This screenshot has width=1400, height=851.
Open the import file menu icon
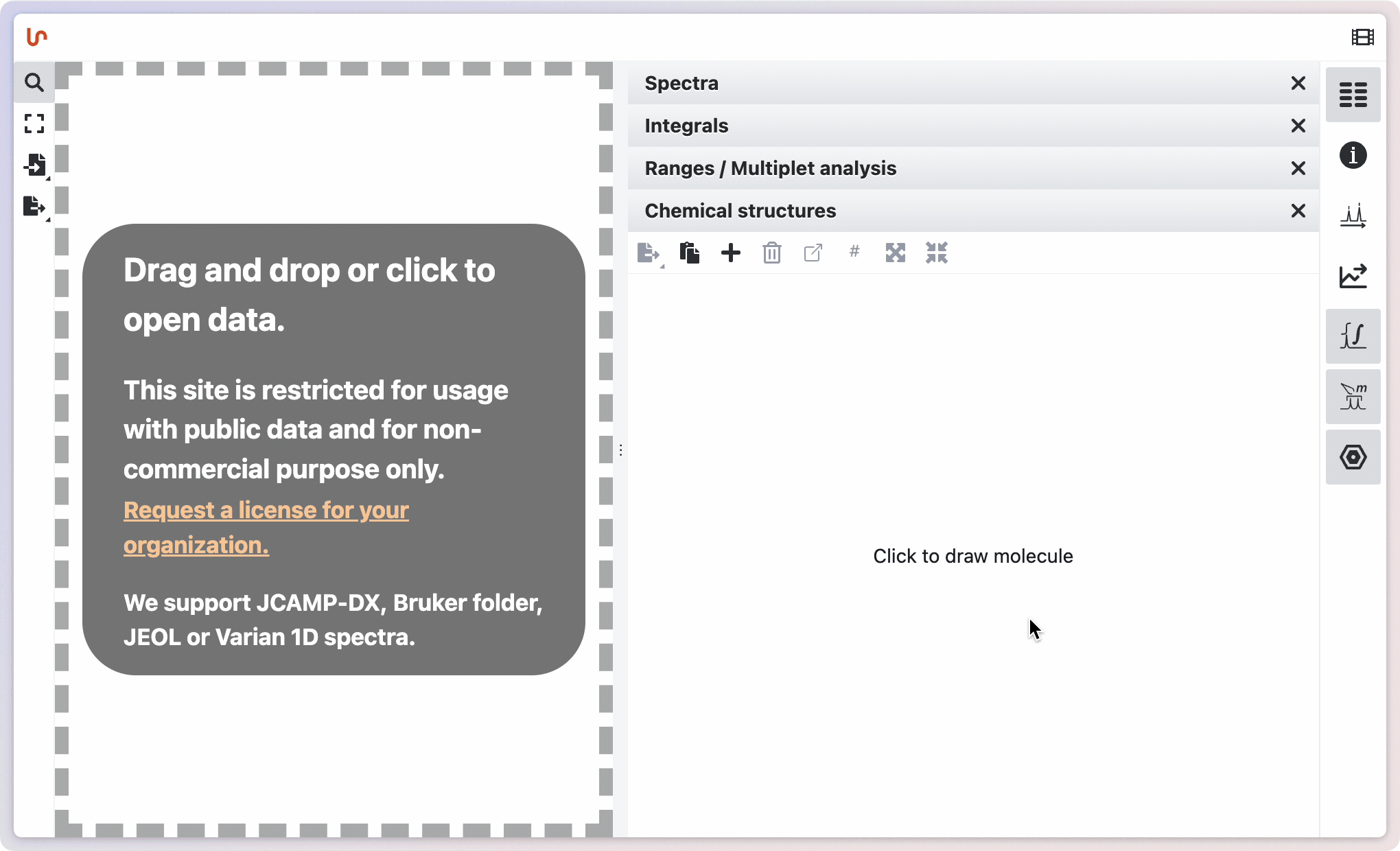click(34, 165)
